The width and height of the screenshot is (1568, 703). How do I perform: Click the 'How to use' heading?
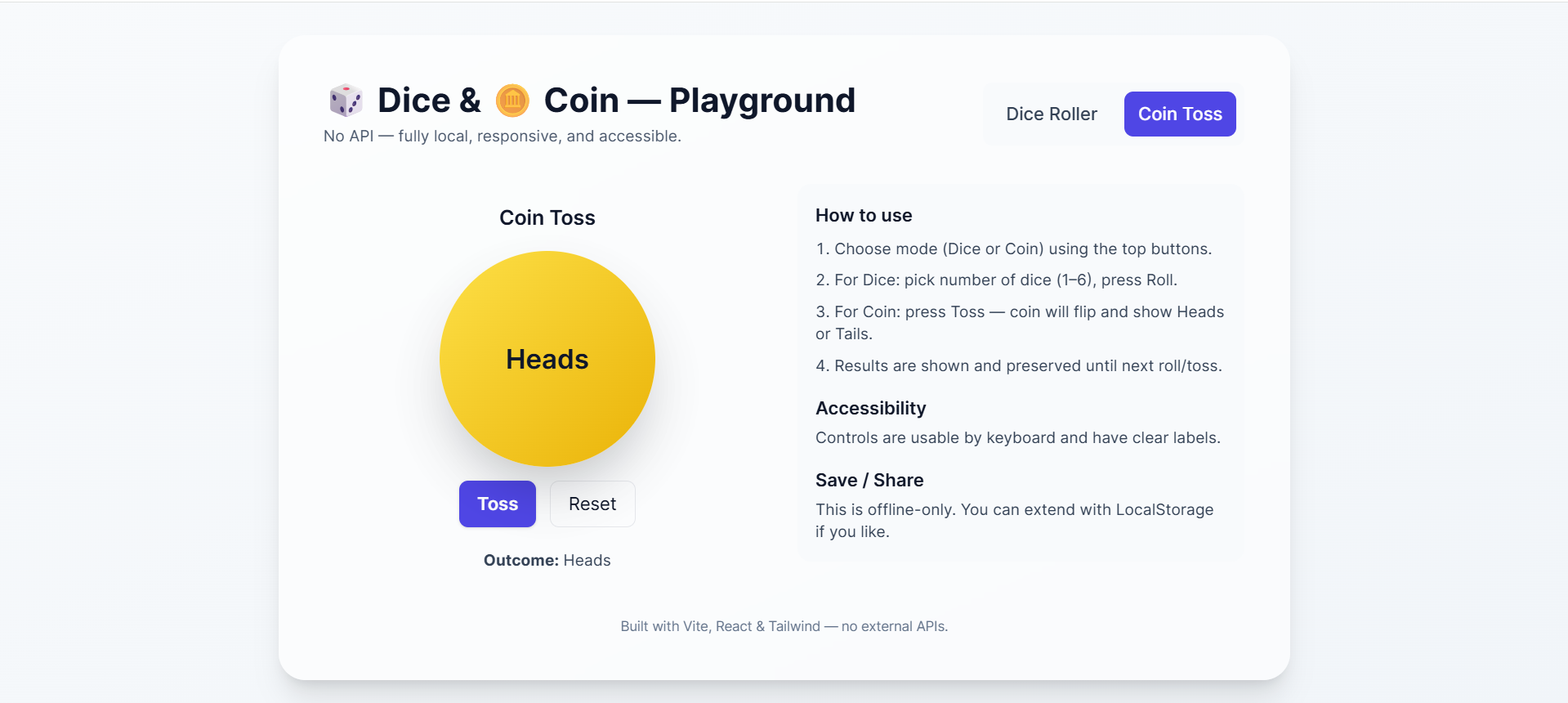863,215
